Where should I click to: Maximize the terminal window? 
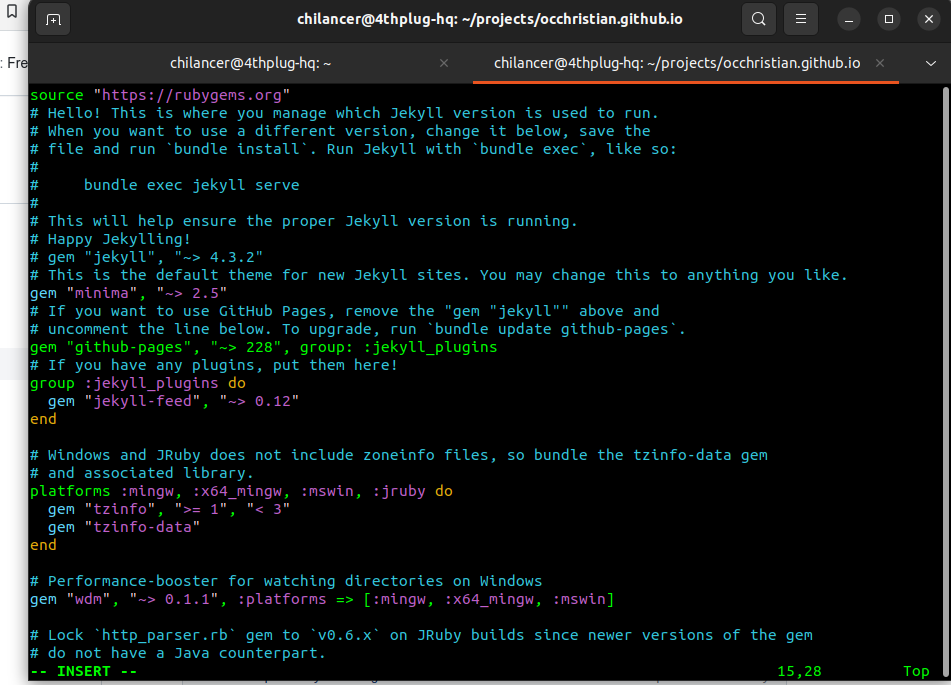889,19
